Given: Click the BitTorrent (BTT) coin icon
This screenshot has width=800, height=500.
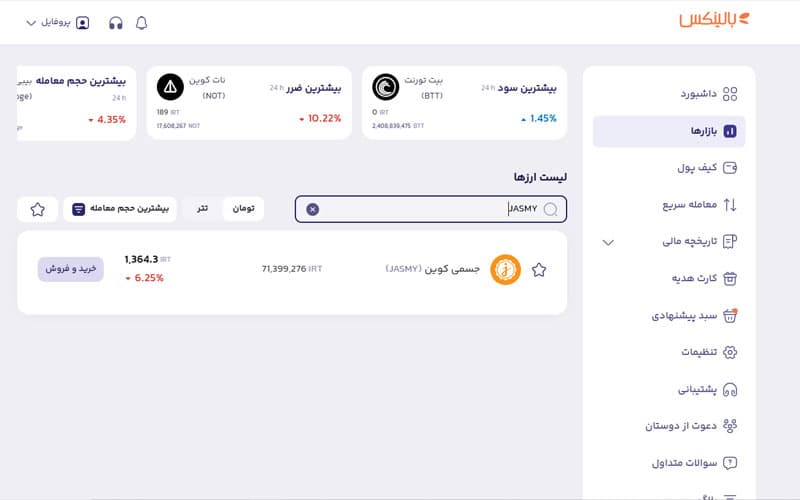Looking at the screenshot, I should click(386, 88).
